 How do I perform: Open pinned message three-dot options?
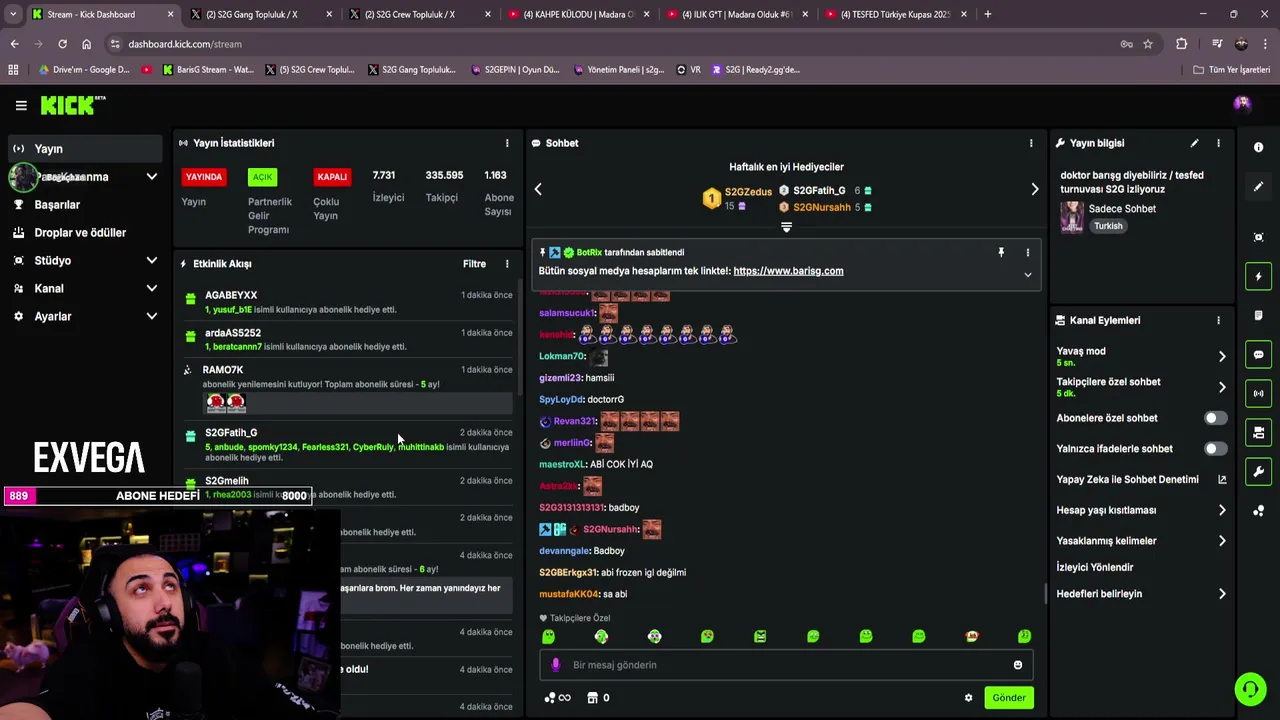[x=1027, y=252]
